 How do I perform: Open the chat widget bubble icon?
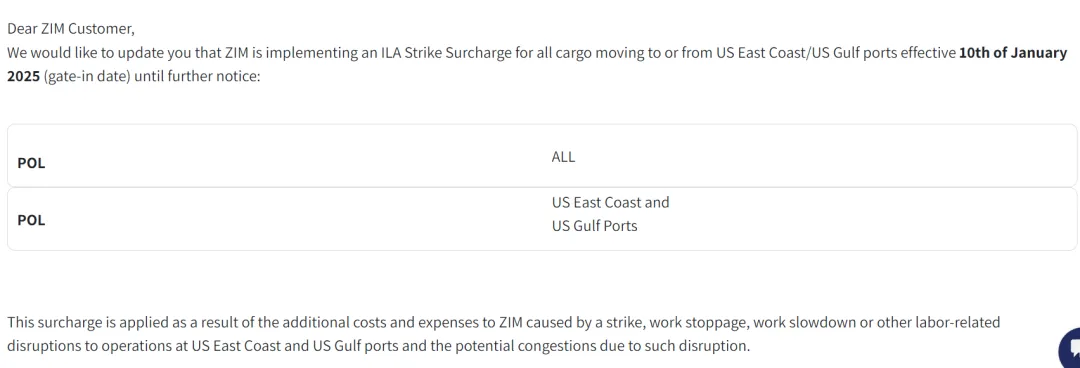click(1069, 349)
